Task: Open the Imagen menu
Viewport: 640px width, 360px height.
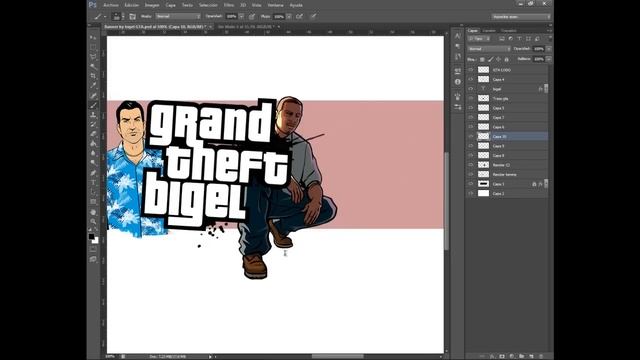Action: click(x=152, y=5)
